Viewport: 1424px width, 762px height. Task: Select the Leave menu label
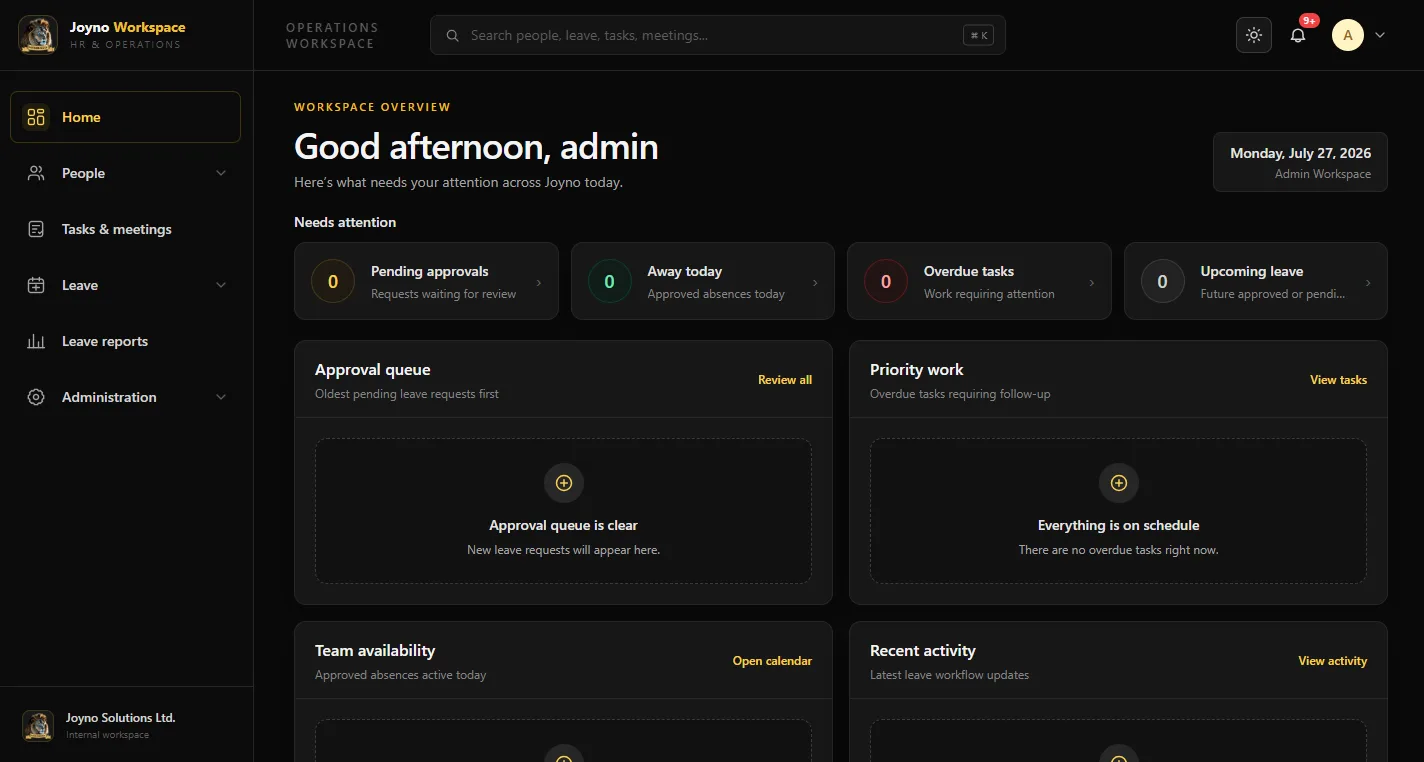pos(80,285)
